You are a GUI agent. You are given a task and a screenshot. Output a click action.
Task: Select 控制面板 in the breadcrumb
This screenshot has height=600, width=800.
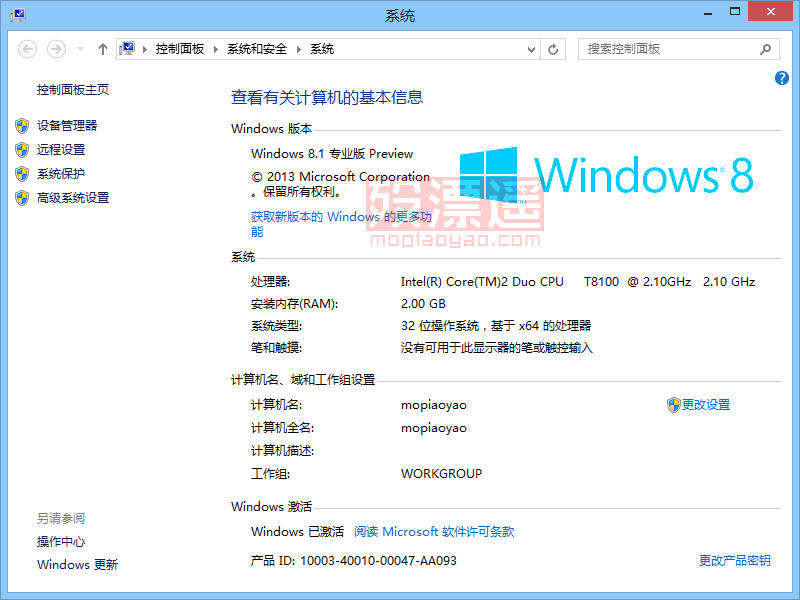pyautogui.click(x=180, y=49)
